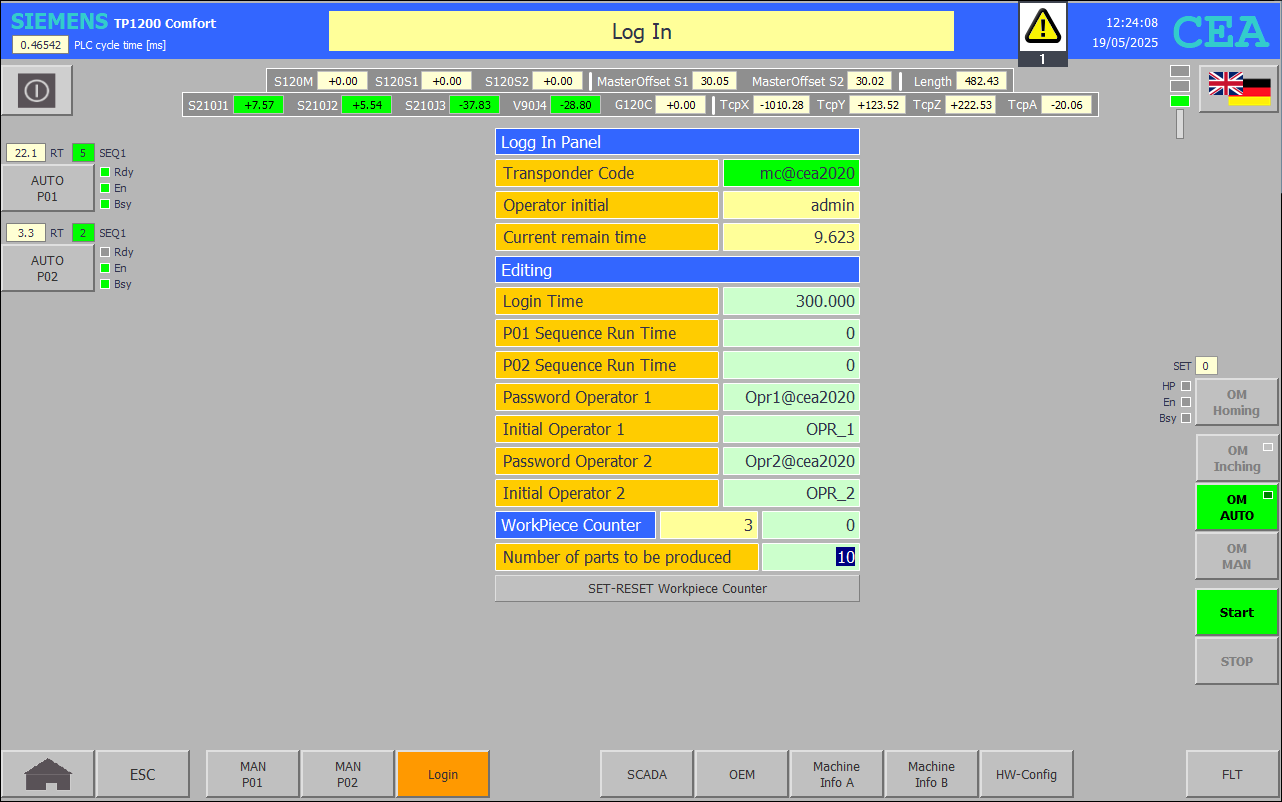This screenshot has height=802, width=1282.
Task: Go to the Home screen
Action: [x=48, y=774]
